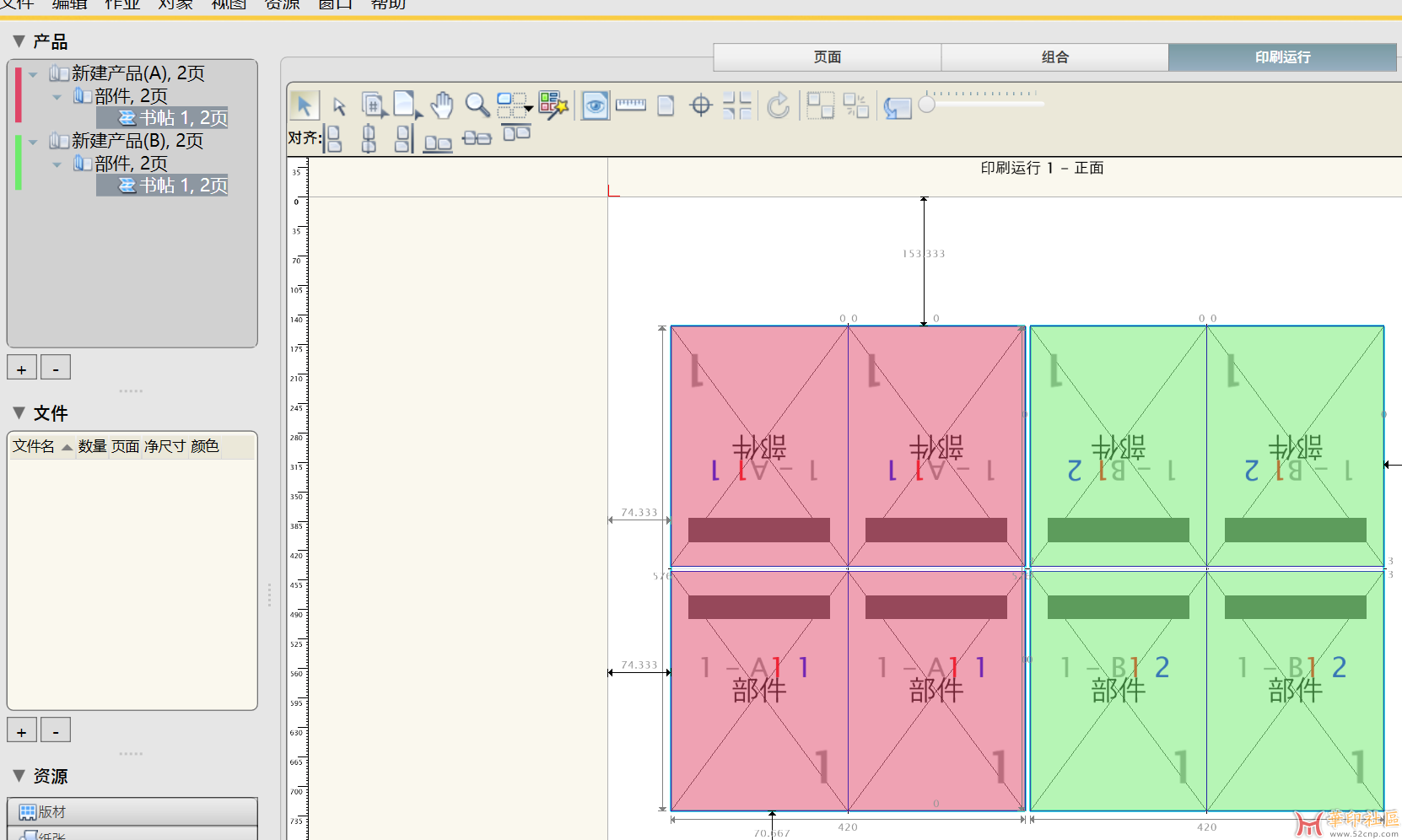This screenshot has width=1402, height=840.
Task: Click the crosshair register mark icon
Action: point(701,105)
